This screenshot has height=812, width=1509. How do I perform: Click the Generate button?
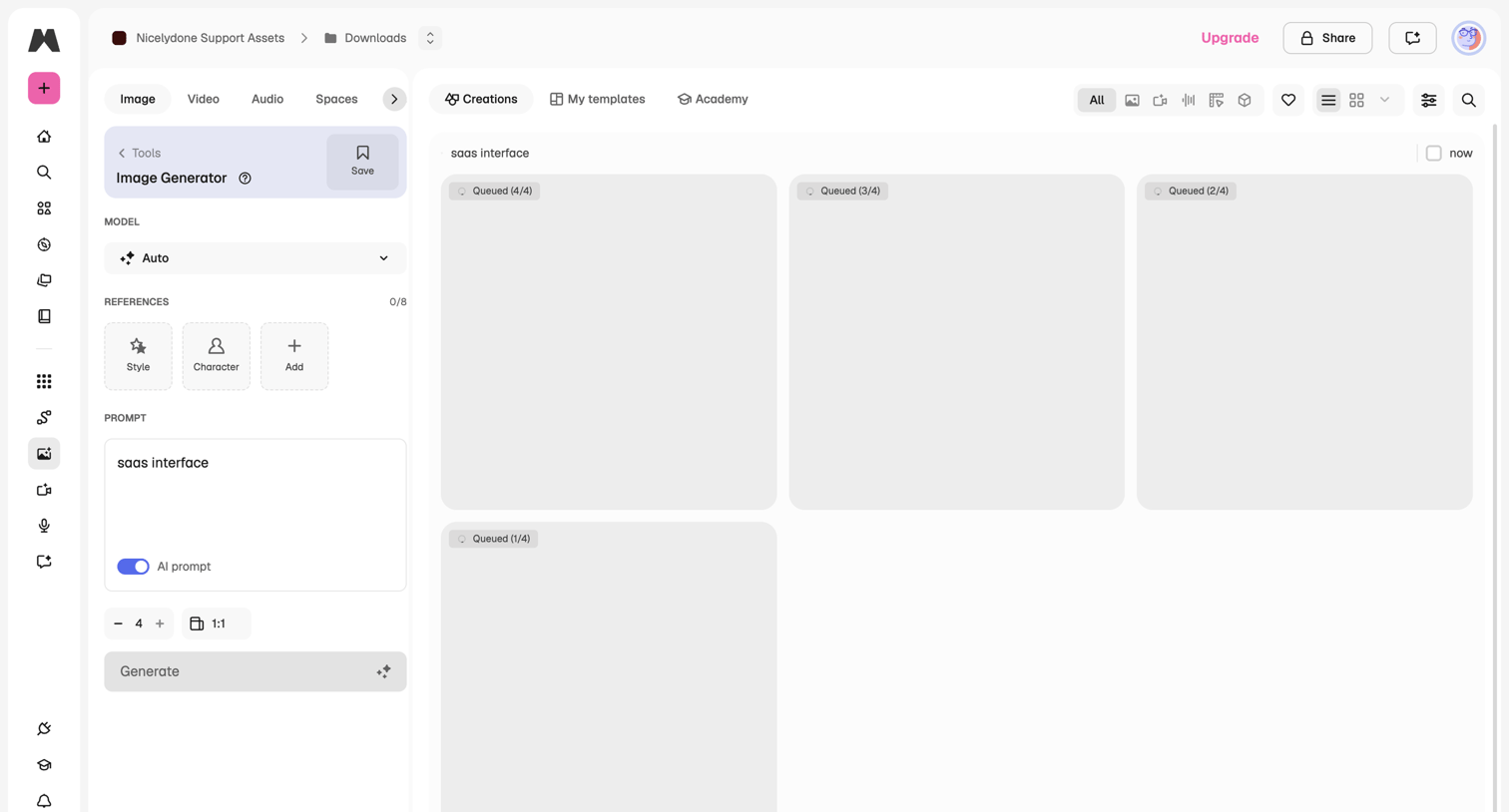click(255, 671)
